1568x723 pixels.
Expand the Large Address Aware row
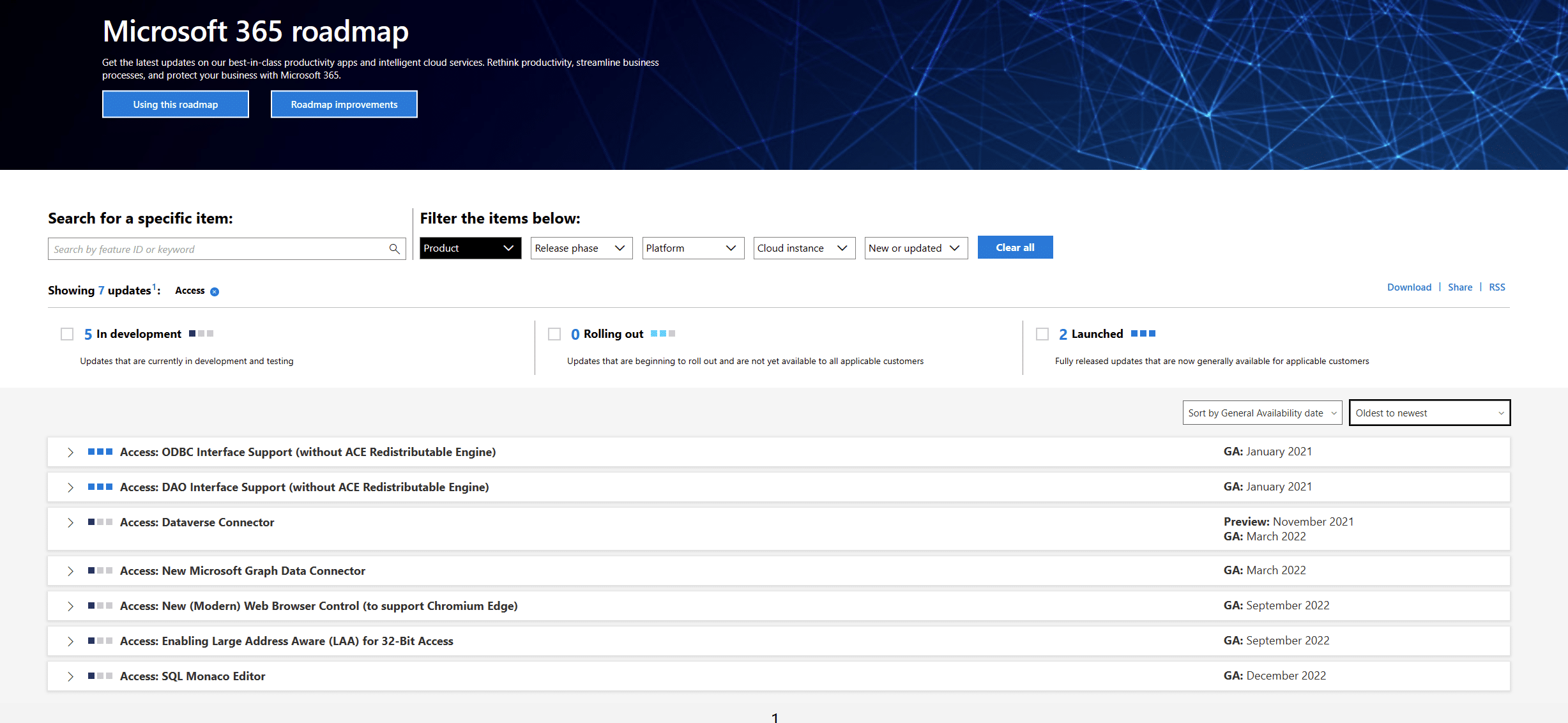pos(70,641)
